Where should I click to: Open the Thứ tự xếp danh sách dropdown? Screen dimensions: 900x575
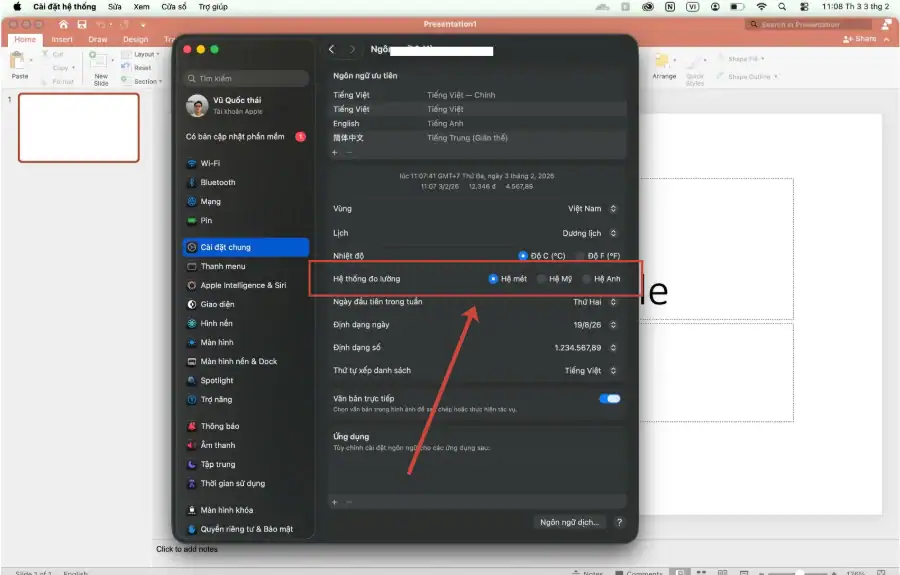coord(590,370)
